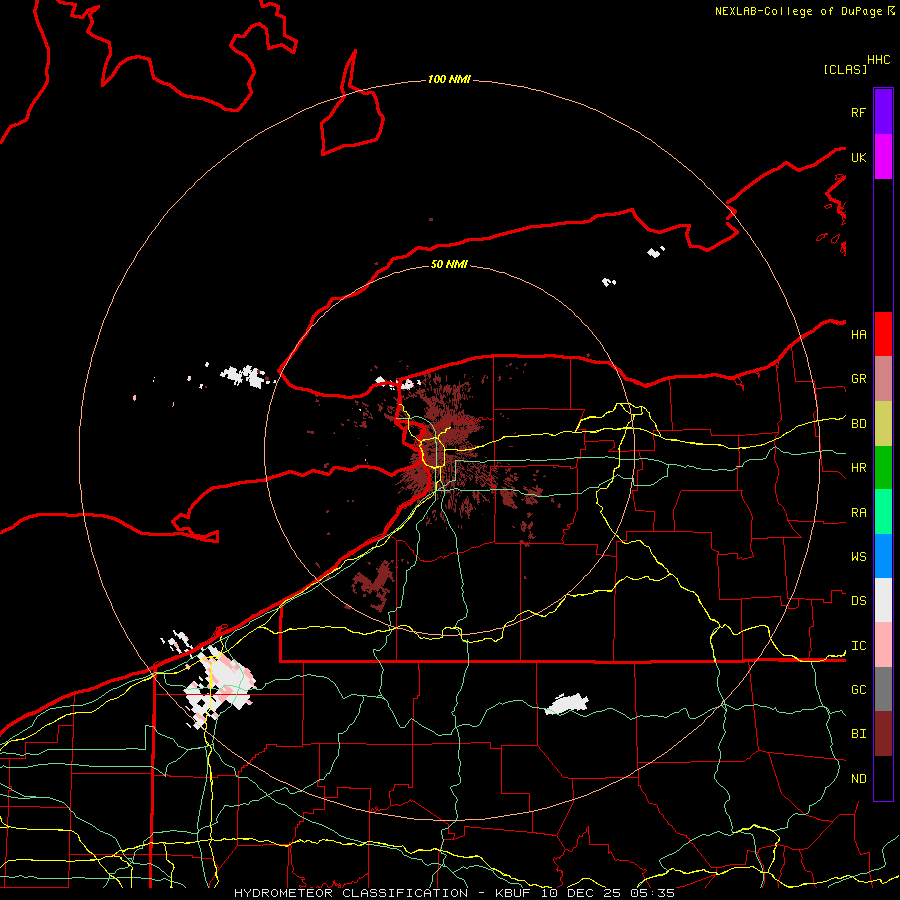Image resolution: width=900 pixels, height=900 pixels.
Task: Click the 'NEXLAB-College of DuPage' credit text
Action: [x=798, y=11]
